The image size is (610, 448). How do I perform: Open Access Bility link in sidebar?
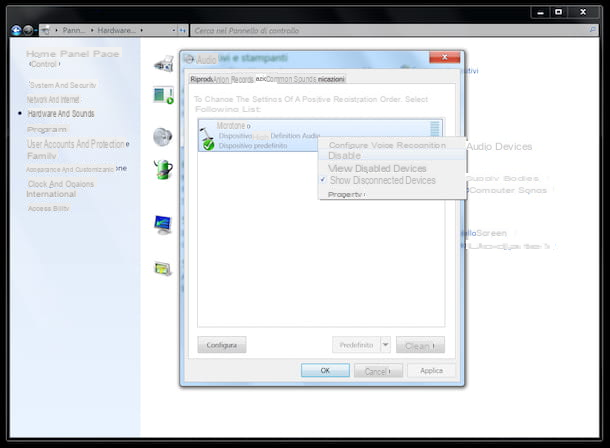pos(48,208)
